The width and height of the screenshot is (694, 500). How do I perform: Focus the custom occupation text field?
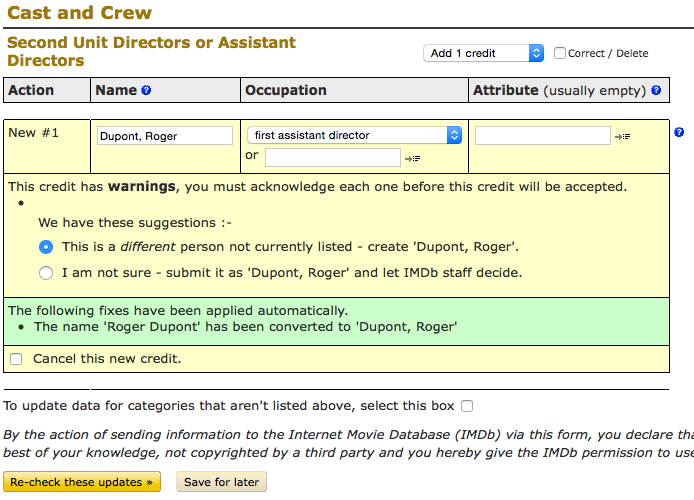coord(332,157)
